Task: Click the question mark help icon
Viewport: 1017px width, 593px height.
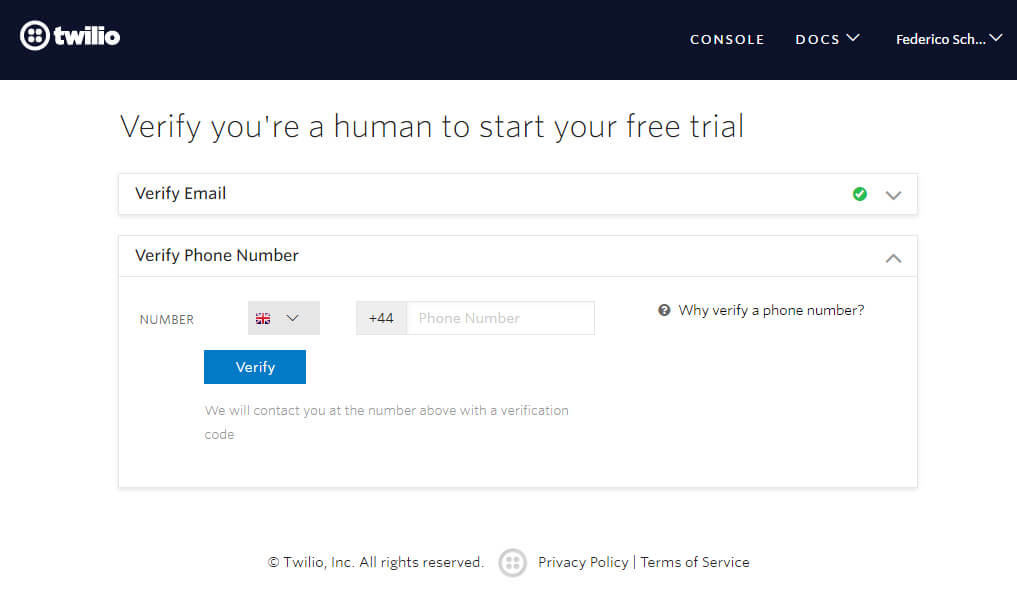Action: (664, 311)
